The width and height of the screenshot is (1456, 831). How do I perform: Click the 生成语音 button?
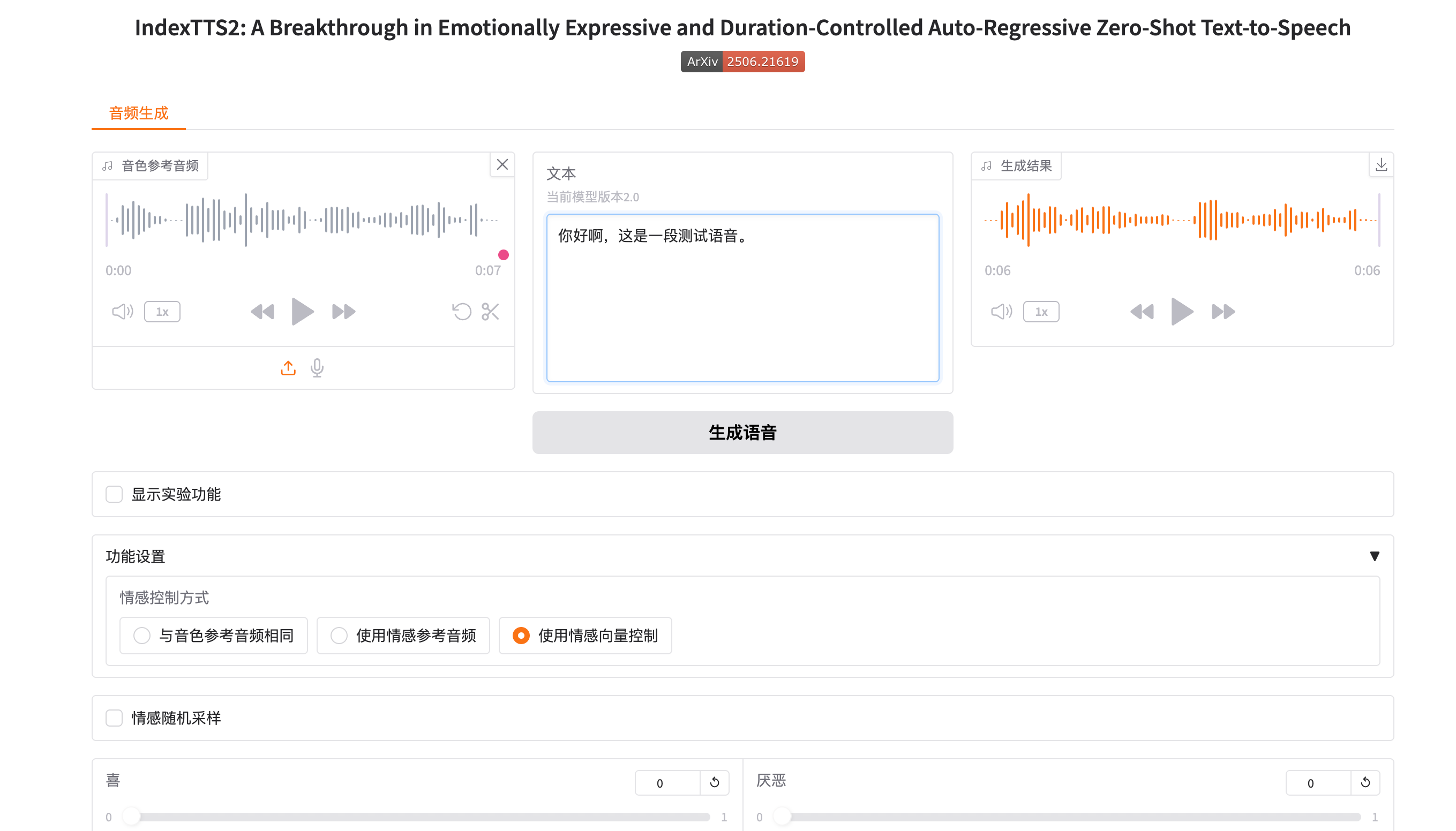(742, 433)
